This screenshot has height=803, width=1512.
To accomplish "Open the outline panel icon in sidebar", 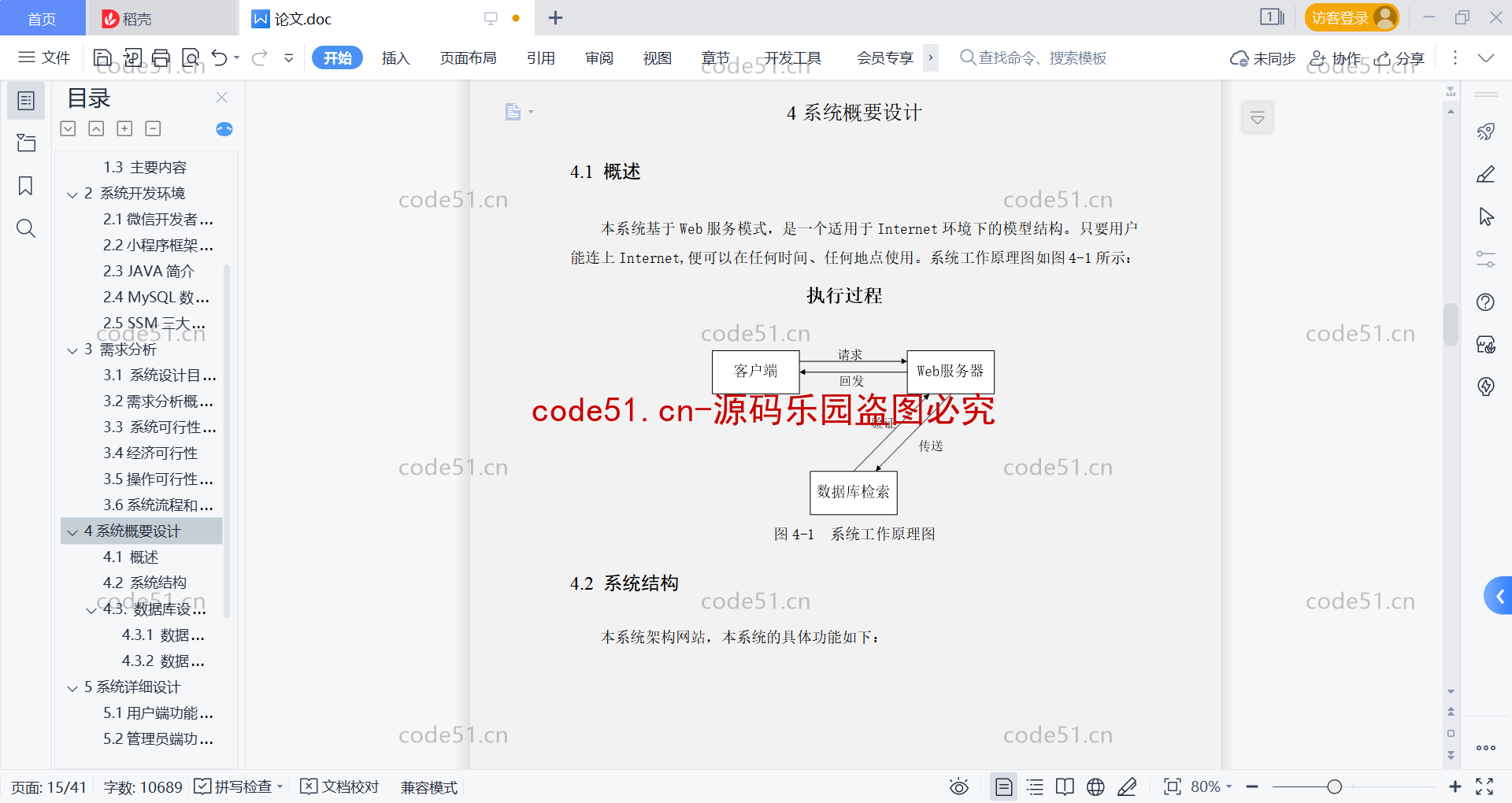I will pos(26,101).
